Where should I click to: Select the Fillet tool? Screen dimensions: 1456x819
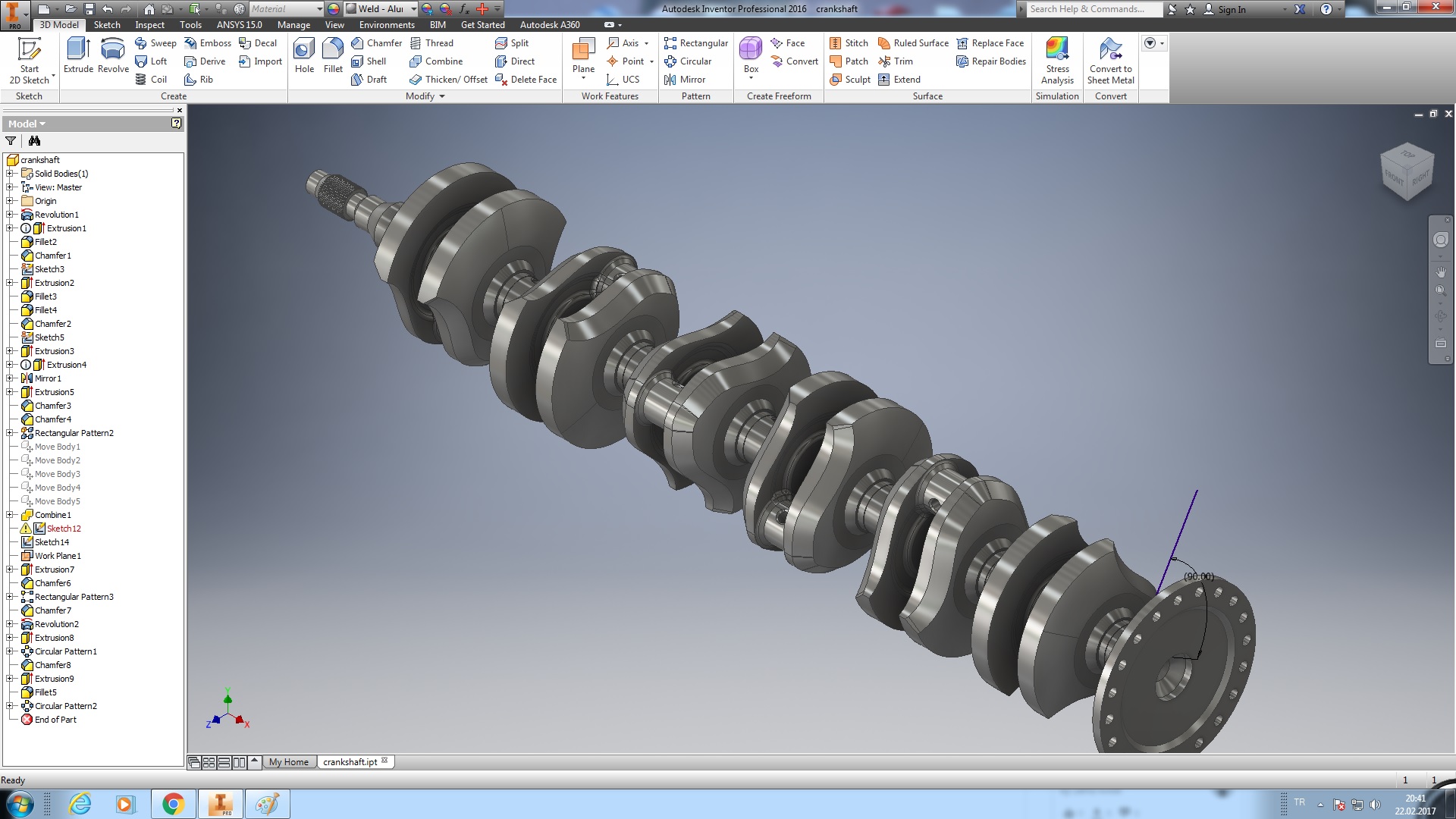pos(333,53)
